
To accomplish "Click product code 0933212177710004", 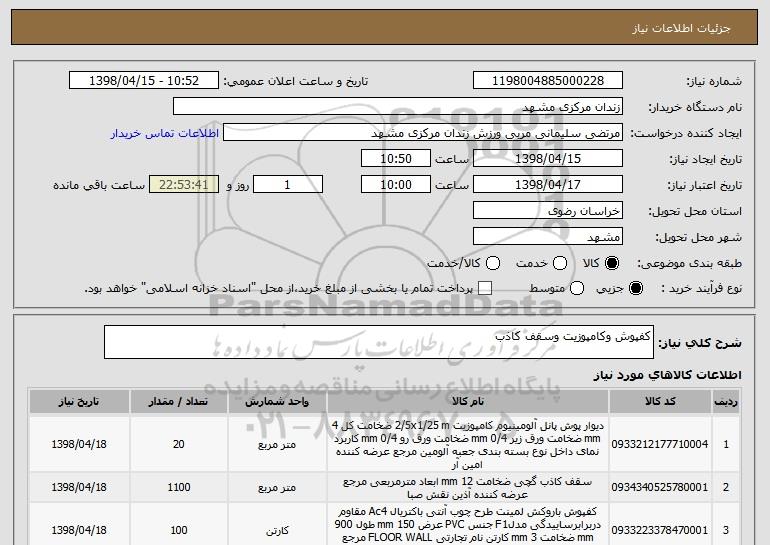I will [660, 444].
